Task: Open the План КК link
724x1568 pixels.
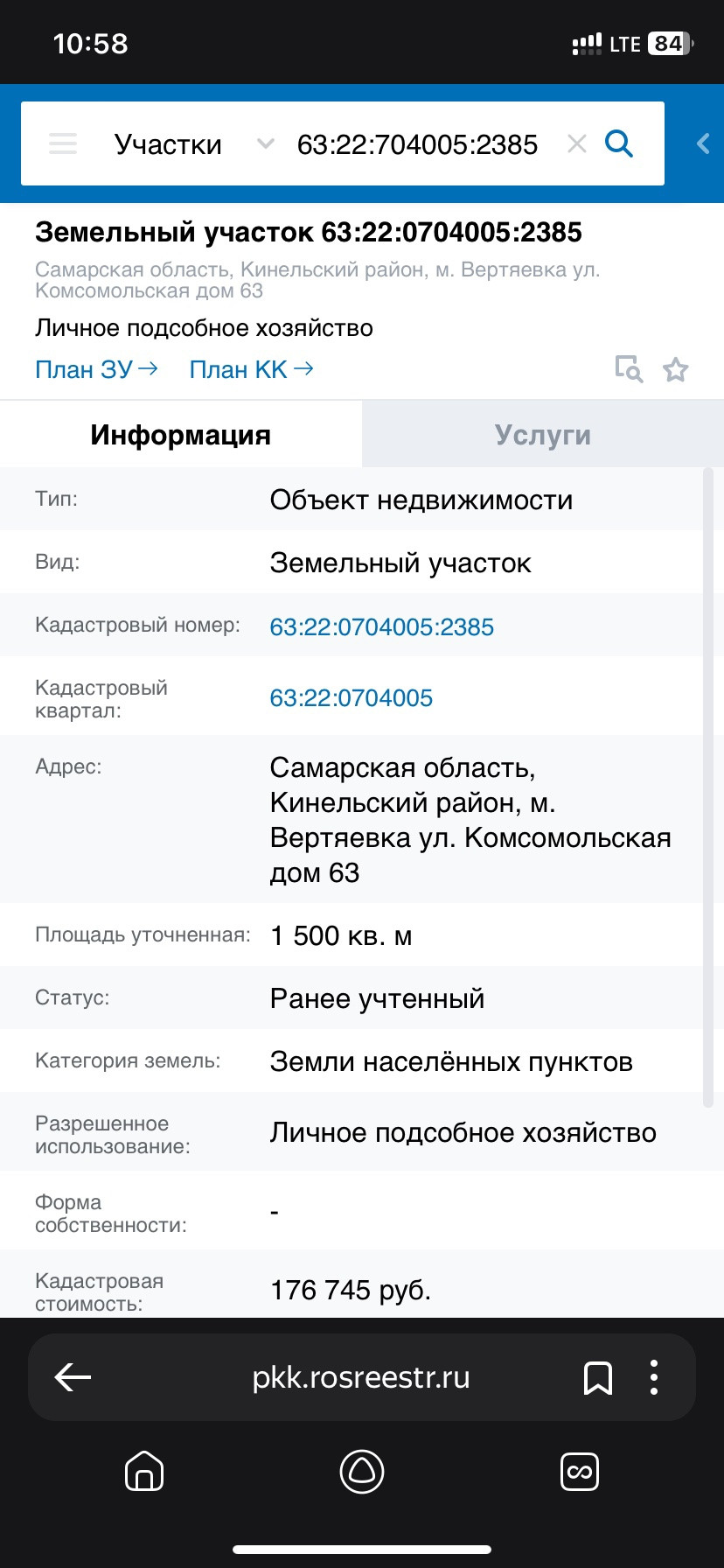Action: pyautogui.click(x=251, y=370)
